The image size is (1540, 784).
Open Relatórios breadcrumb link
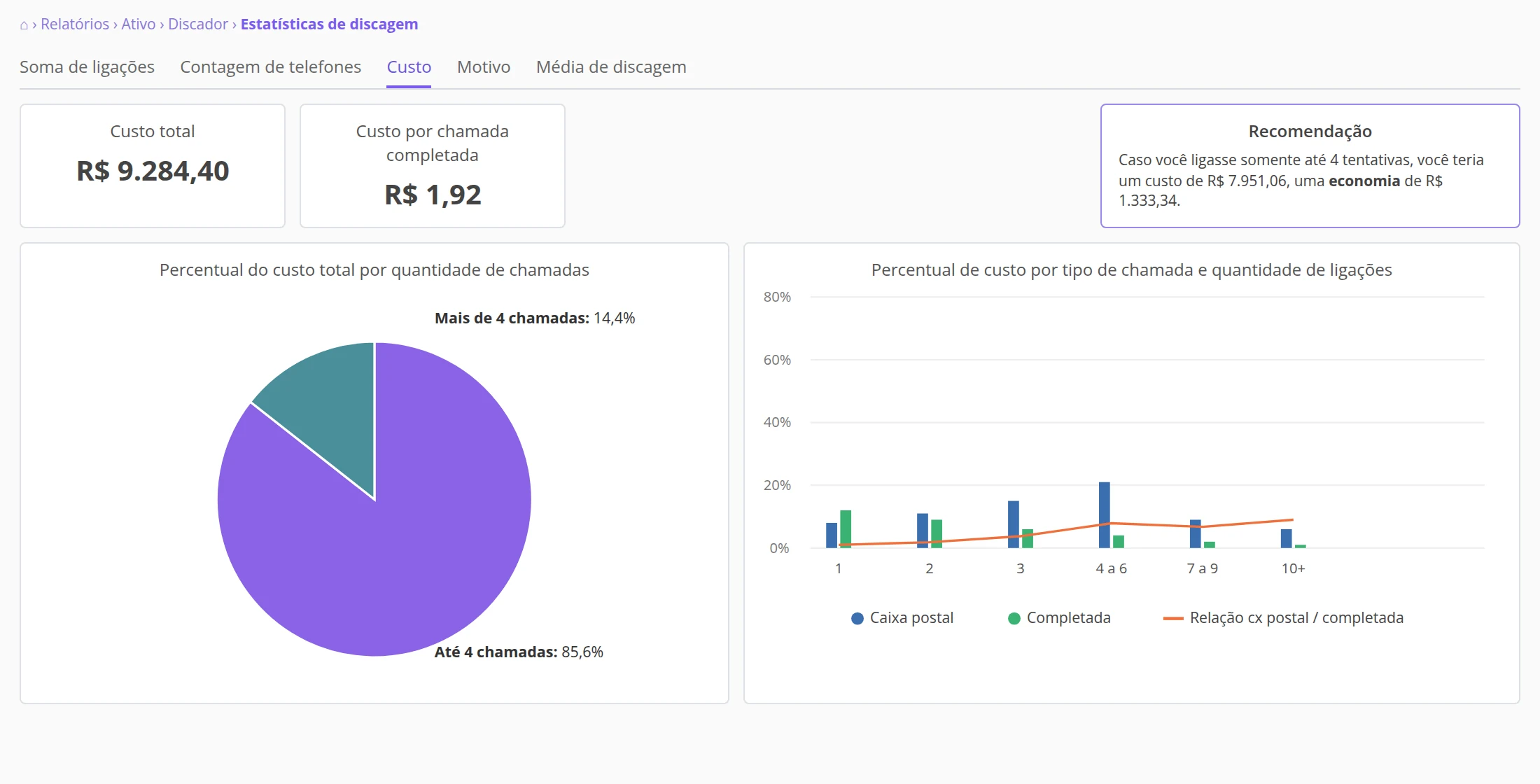click(x=75, y=24)
